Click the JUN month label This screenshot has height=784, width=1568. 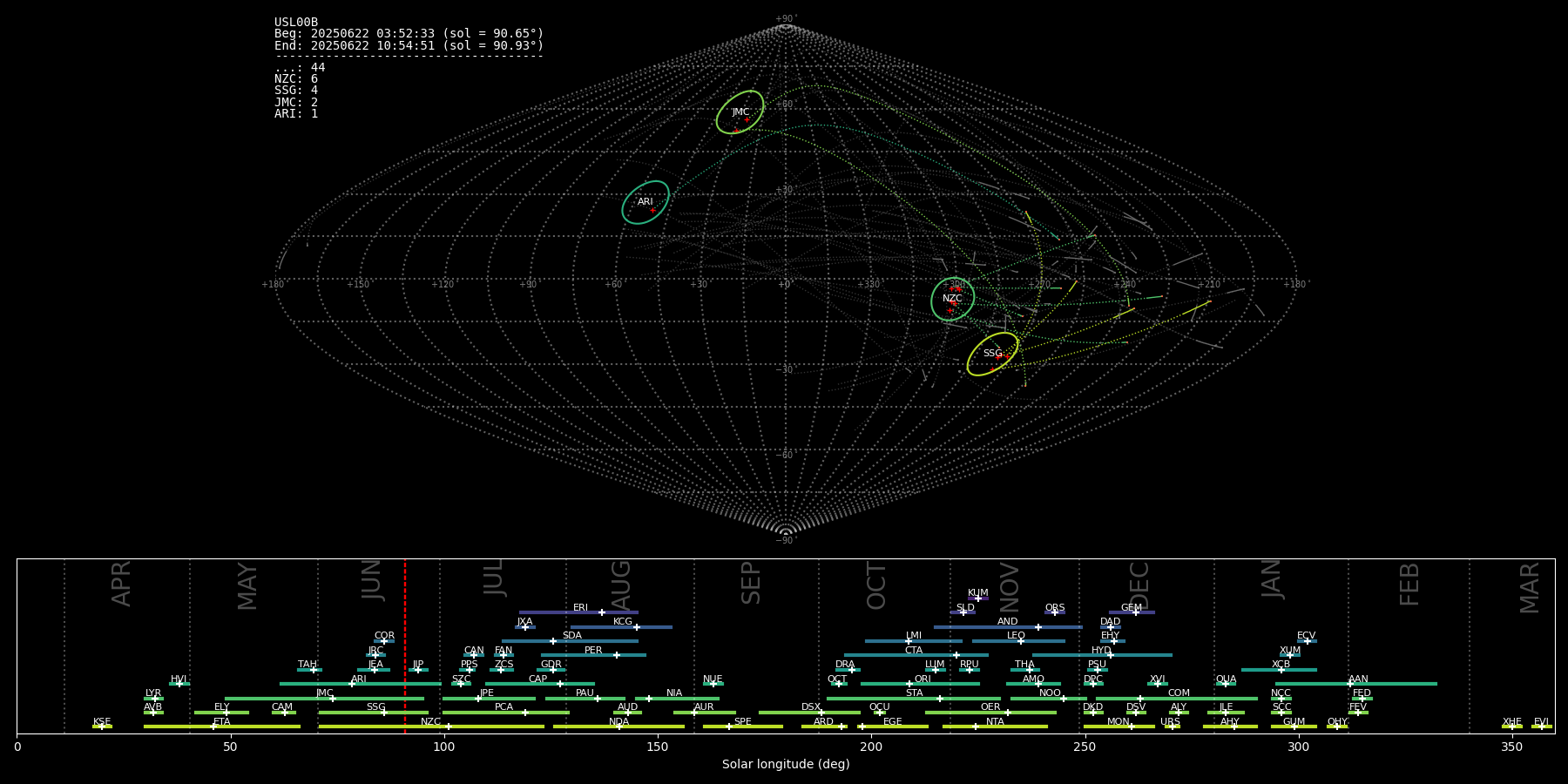[x=372, y=580]
